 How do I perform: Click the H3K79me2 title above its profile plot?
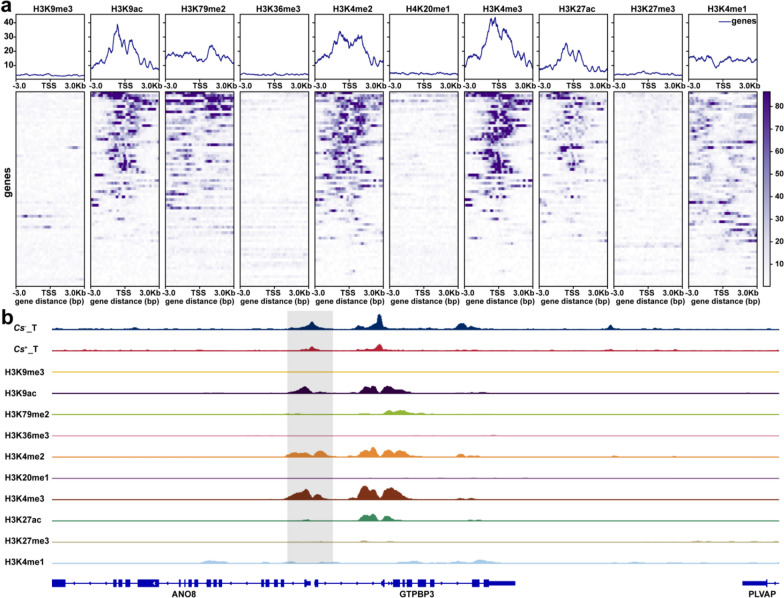[x=203, y=9]
